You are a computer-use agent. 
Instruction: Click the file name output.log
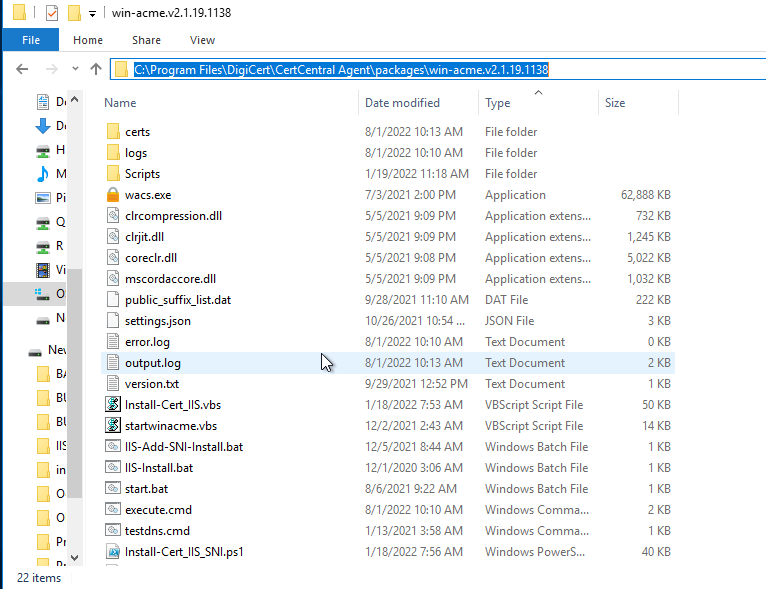153,363
